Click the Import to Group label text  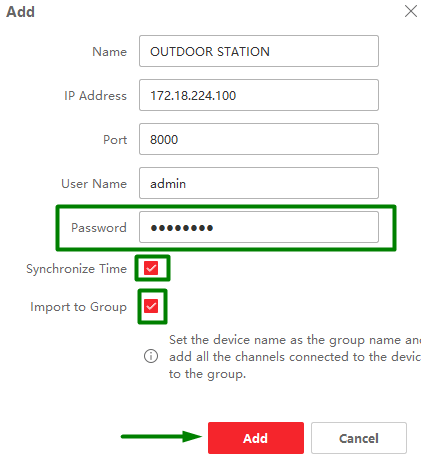78,307
